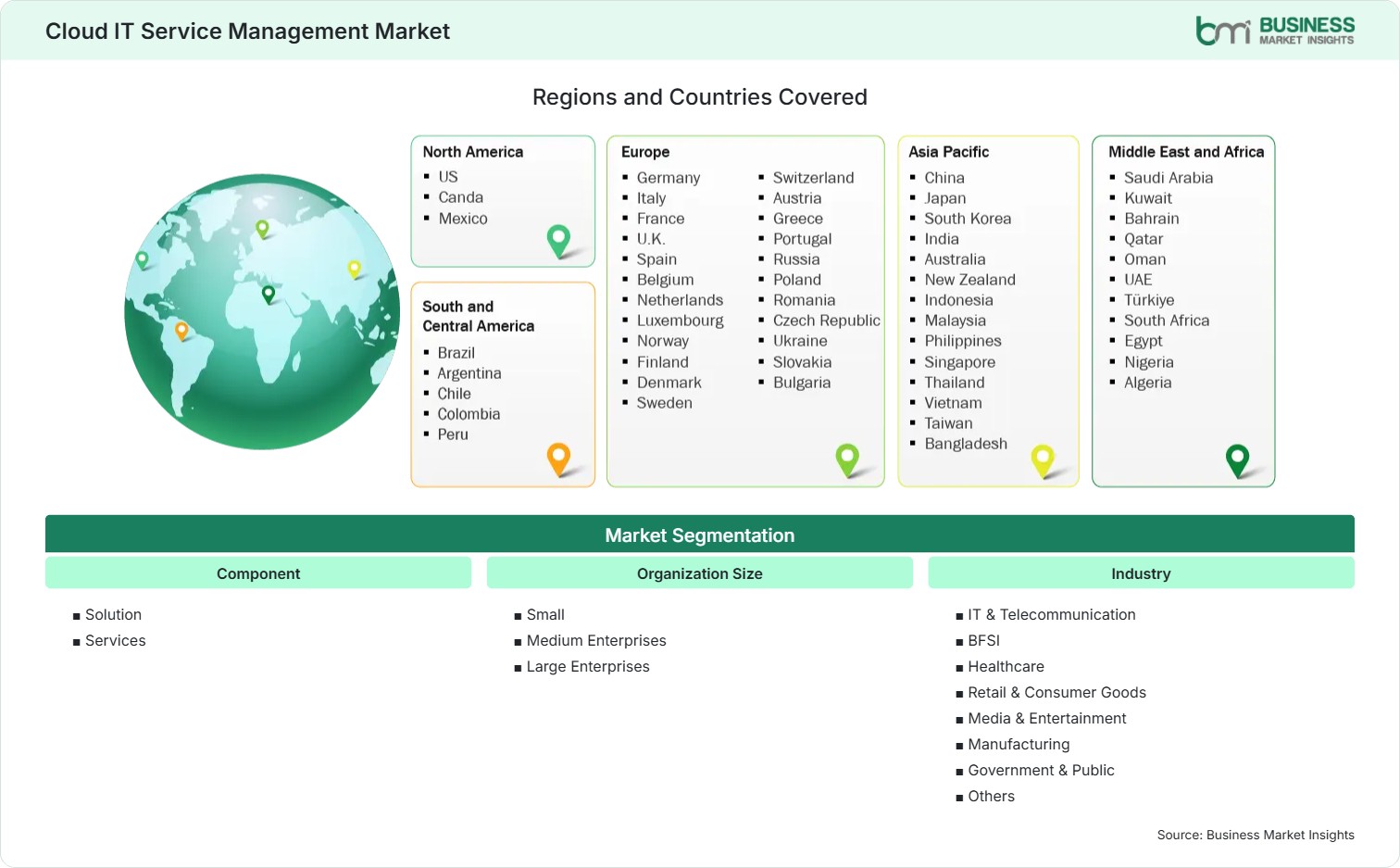Click the green pin in North America card
This screenshot has height=868, width=1400.
click(x=559, y=241)
